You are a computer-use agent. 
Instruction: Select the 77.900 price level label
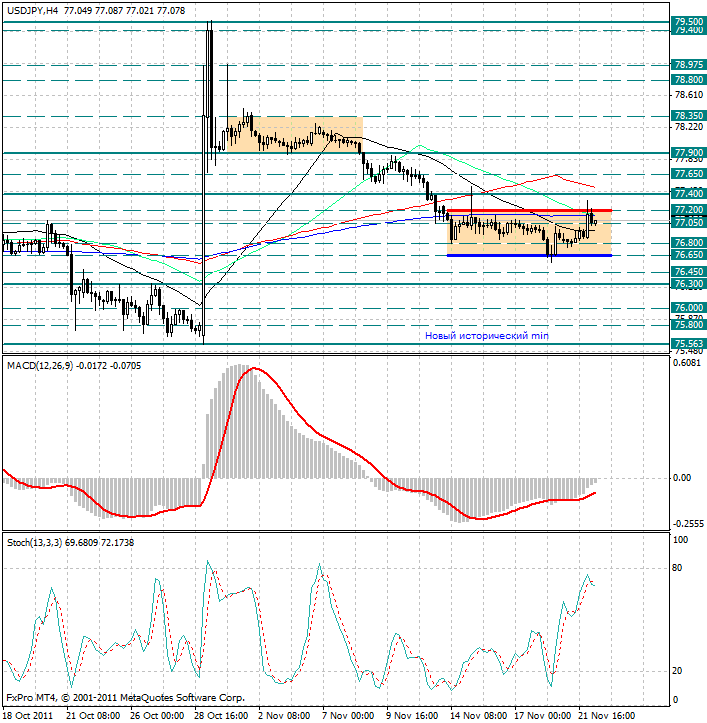point(689,153)
